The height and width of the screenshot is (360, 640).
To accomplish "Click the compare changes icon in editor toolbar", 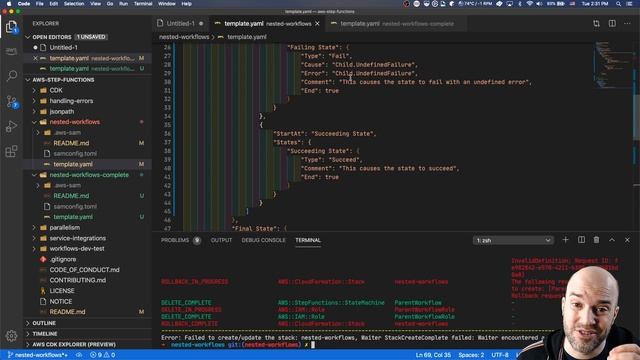I will (x=596, y=24).
